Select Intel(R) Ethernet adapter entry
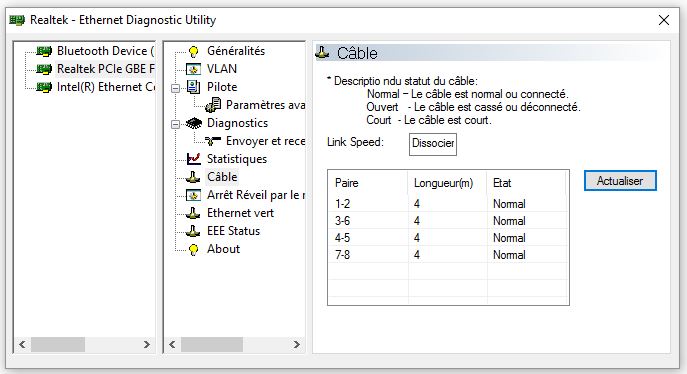The width and height of the screenshot is (687, 374). pos(106,87)
